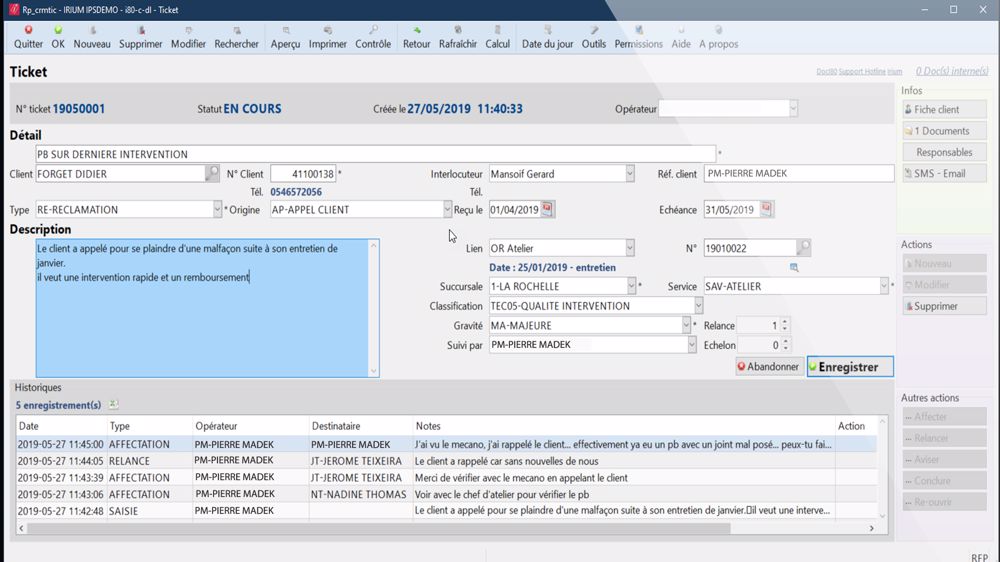Expand the Suivi par dropdown
The image size is (1000, 562).
(692, 344)
